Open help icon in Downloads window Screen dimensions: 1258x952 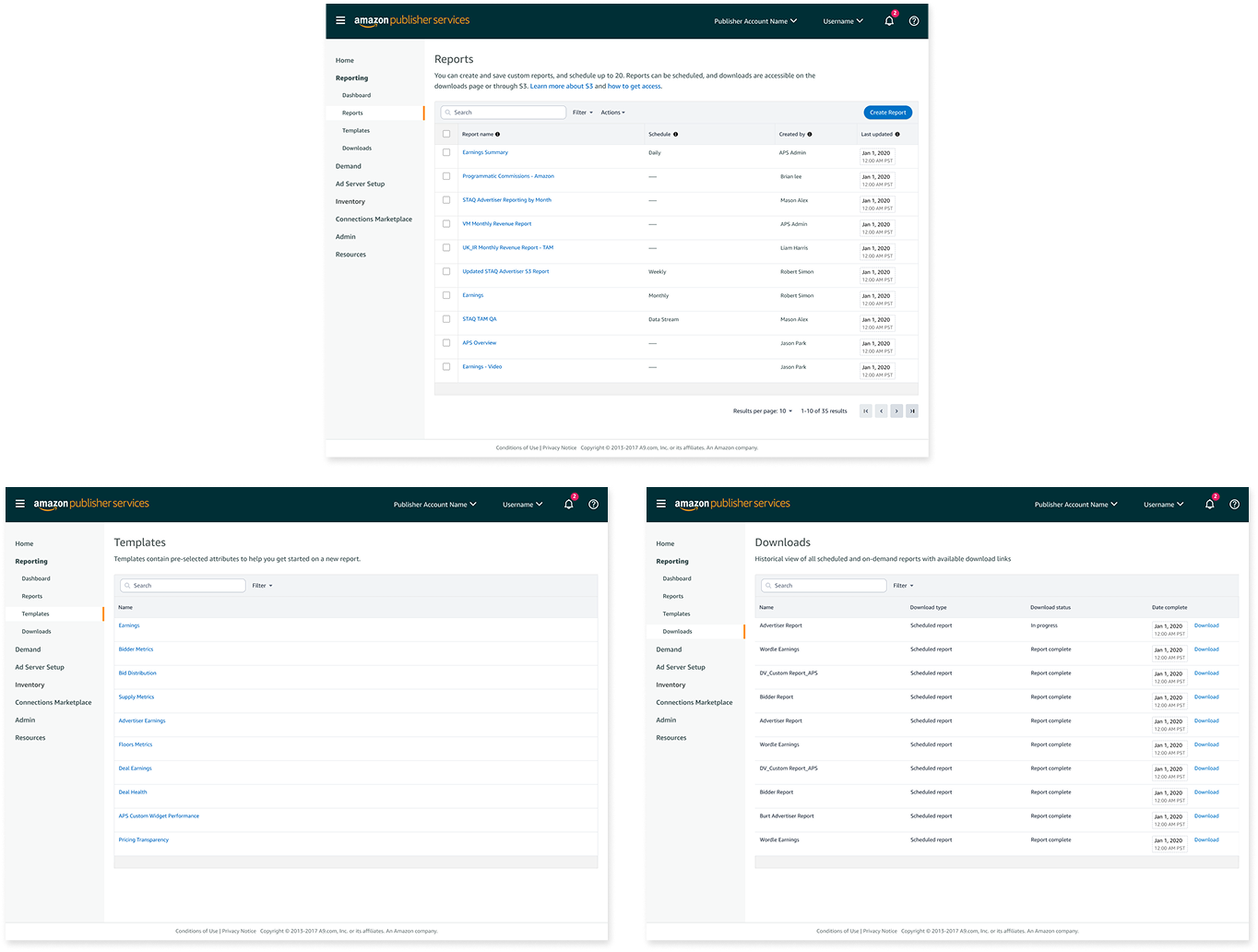(x=1234, y=505)
